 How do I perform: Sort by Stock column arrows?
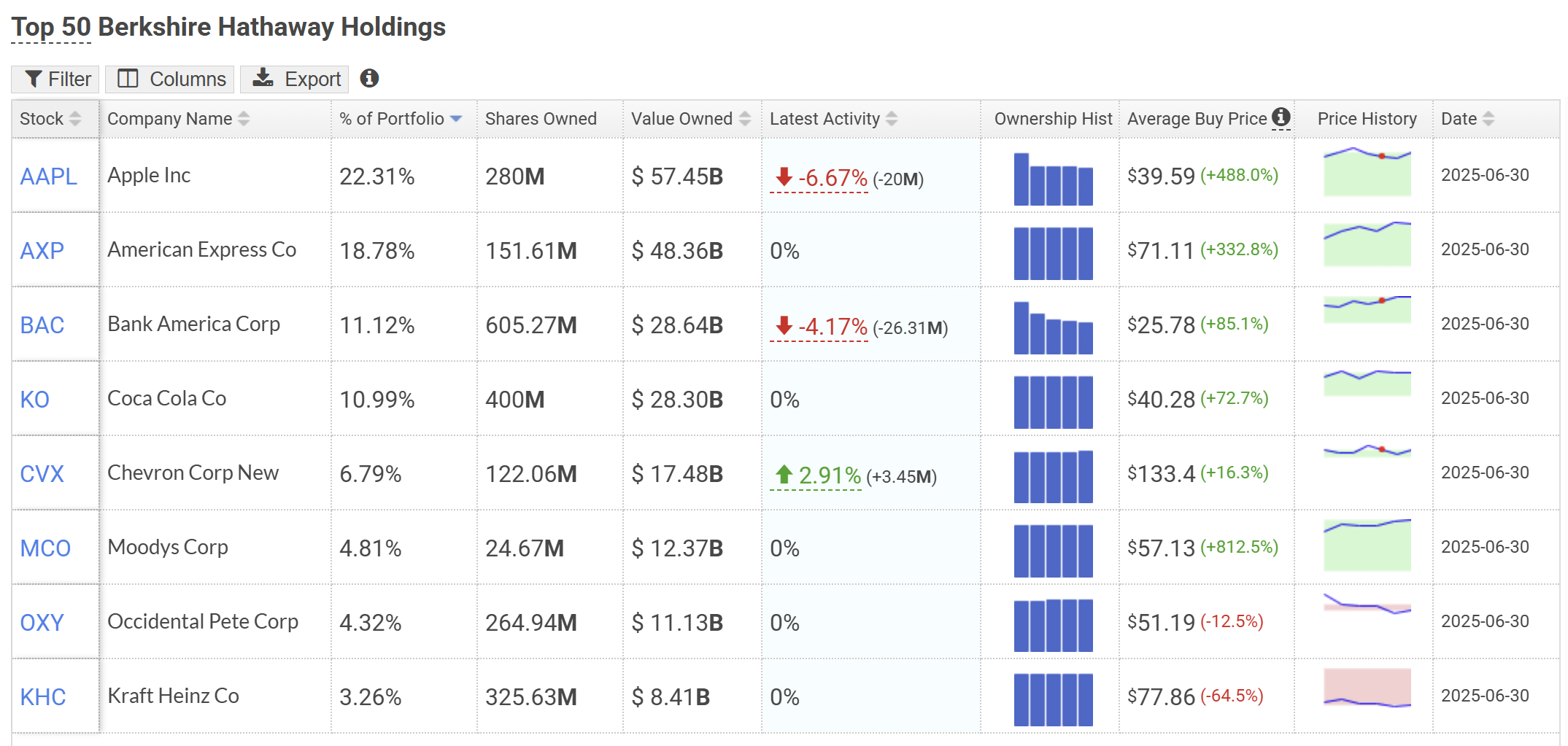(75, 119)
